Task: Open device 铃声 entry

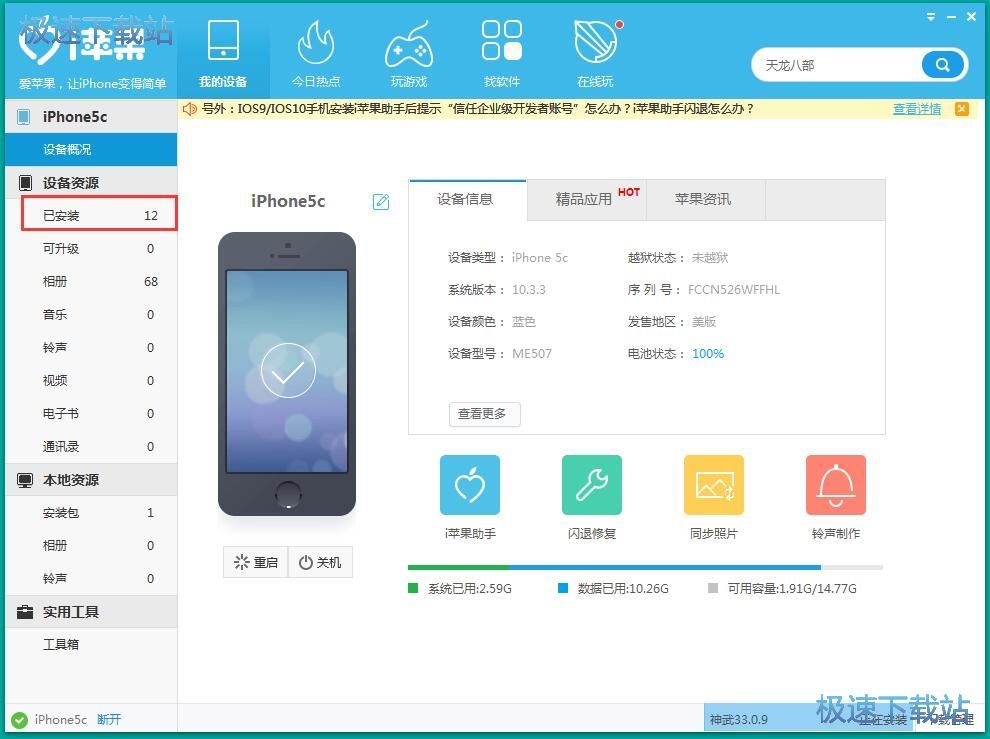Action: [91, 347]
